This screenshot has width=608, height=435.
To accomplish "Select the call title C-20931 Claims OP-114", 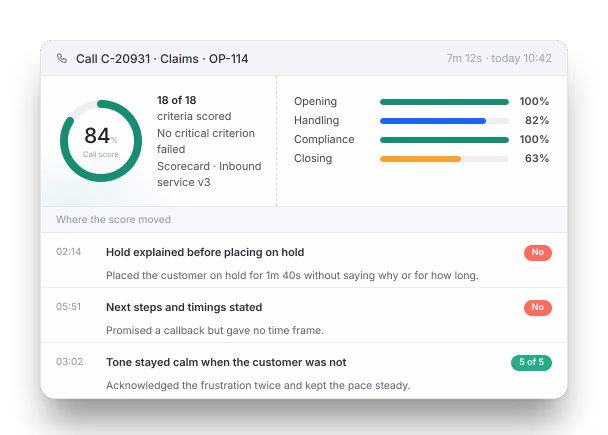I will point(162,59).
